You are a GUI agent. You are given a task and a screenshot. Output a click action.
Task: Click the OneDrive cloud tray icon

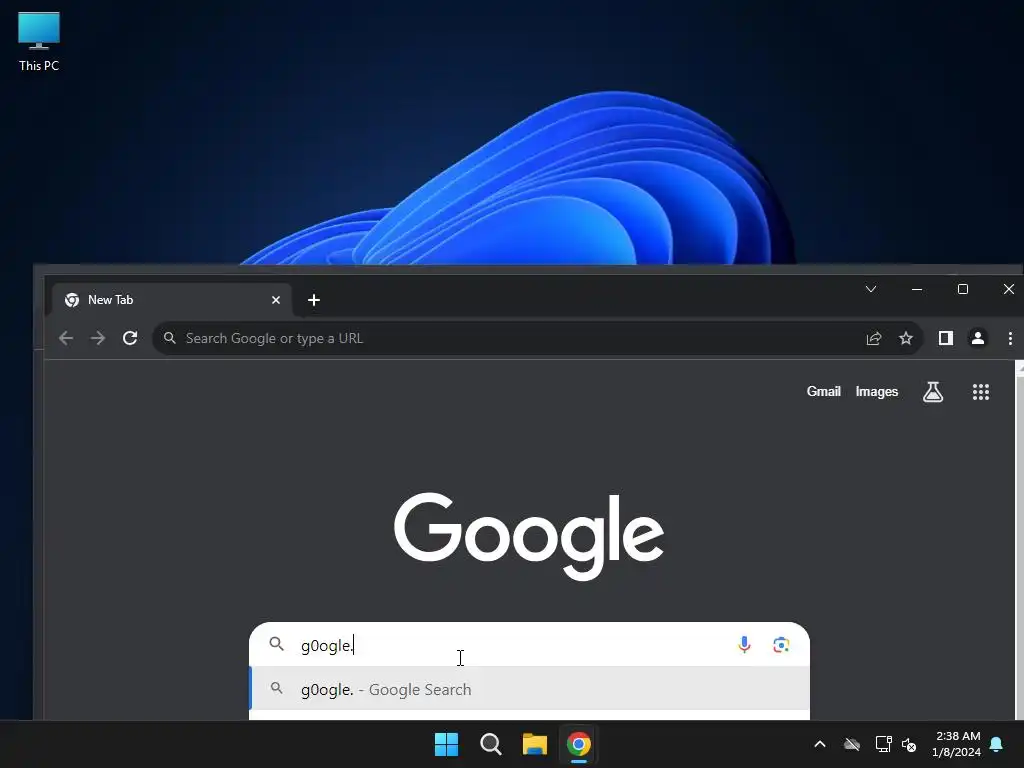coord(852,744)
